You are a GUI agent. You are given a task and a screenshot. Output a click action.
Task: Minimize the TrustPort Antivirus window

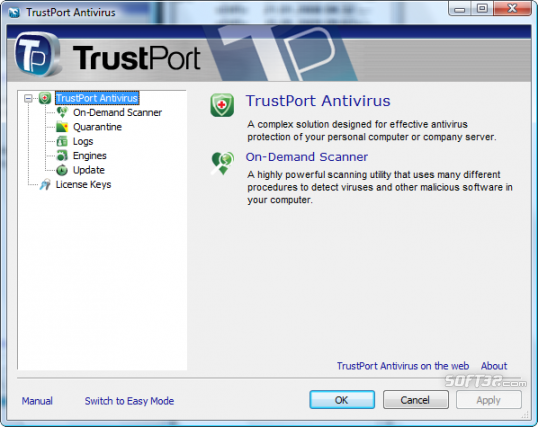click(460, 9)
